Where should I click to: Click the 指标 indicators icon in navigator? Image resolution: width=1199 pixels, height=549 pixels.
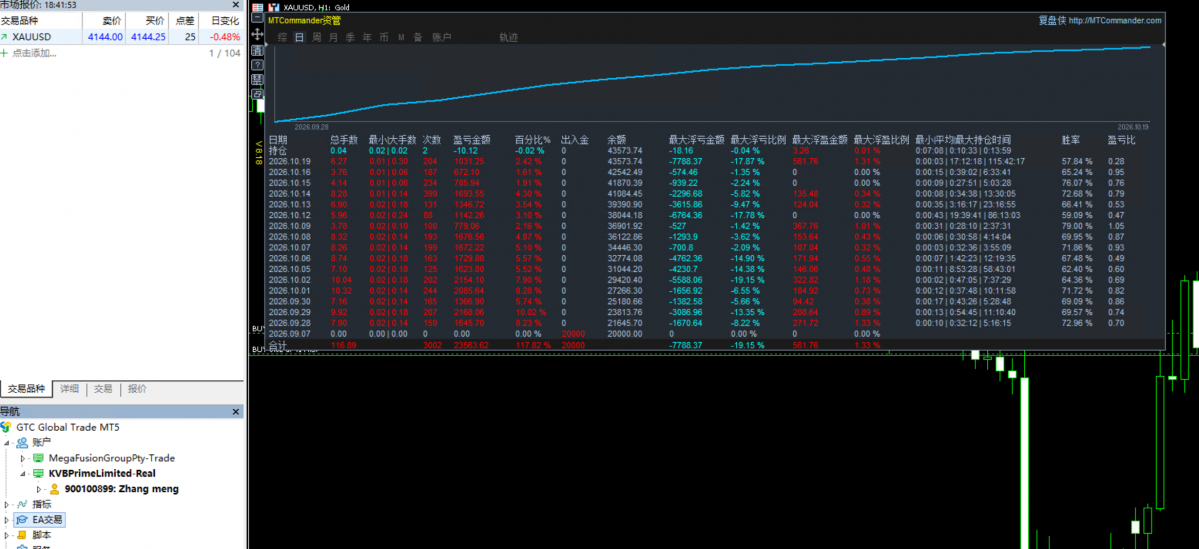click(24, 504)
